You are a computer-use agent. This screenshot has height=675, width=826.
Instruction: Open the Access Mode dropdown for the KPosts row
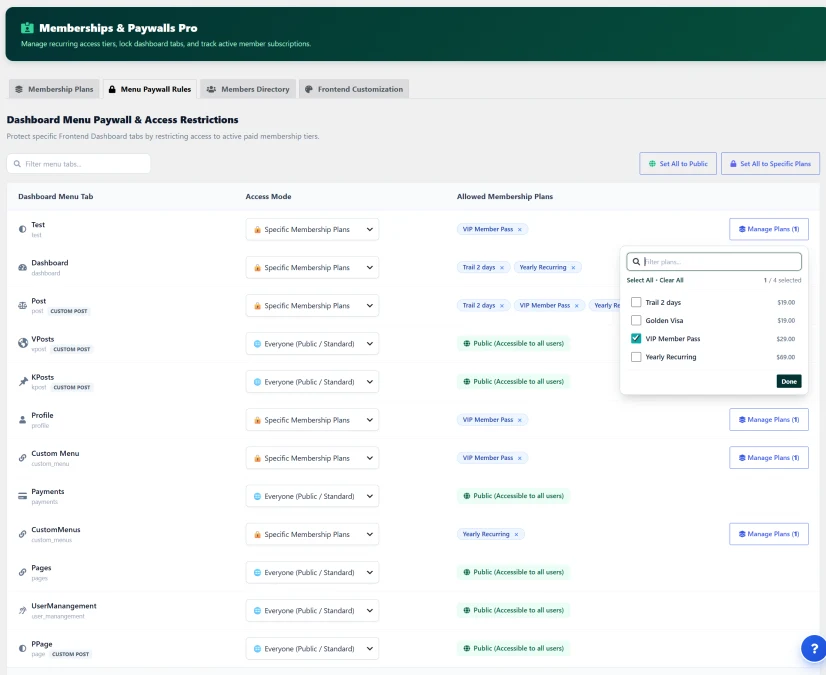[312, 381]
